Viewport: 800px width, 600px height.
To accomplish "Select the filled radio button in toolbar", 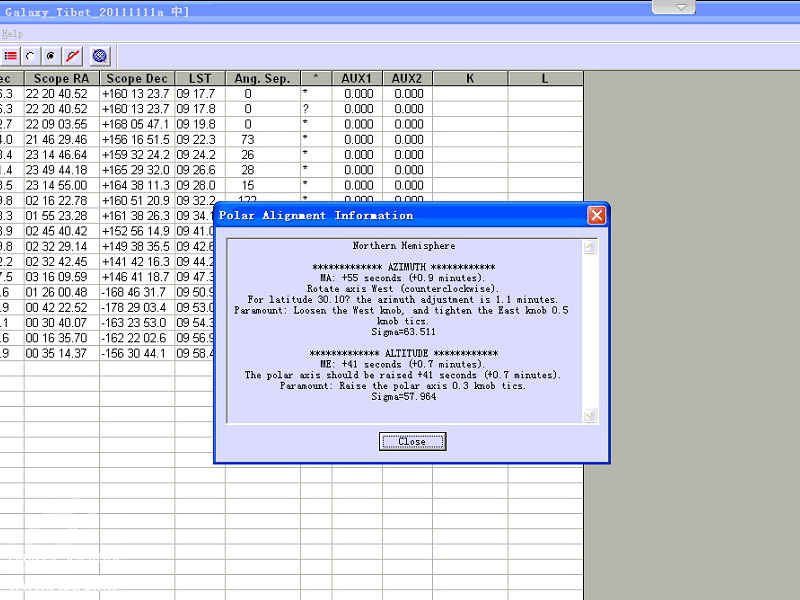I will click(51, 56).
